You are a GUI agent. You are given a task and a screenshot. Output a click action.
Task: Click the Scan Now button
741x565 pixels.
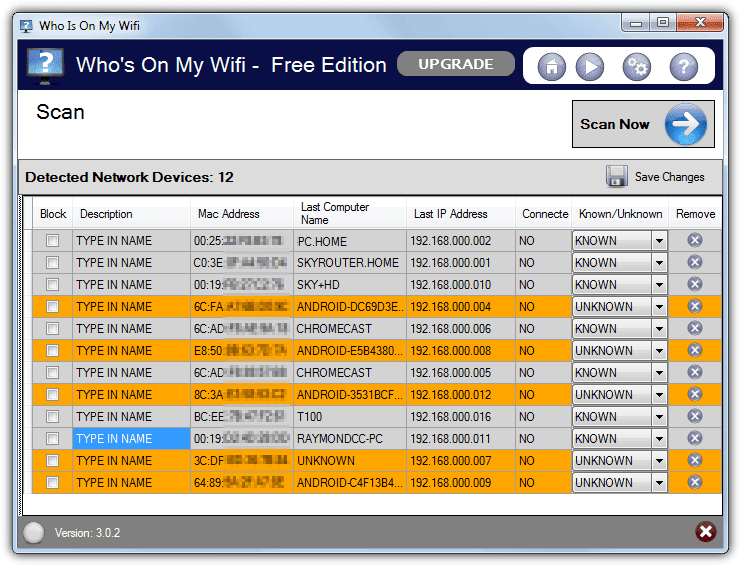tap(643, 124)
